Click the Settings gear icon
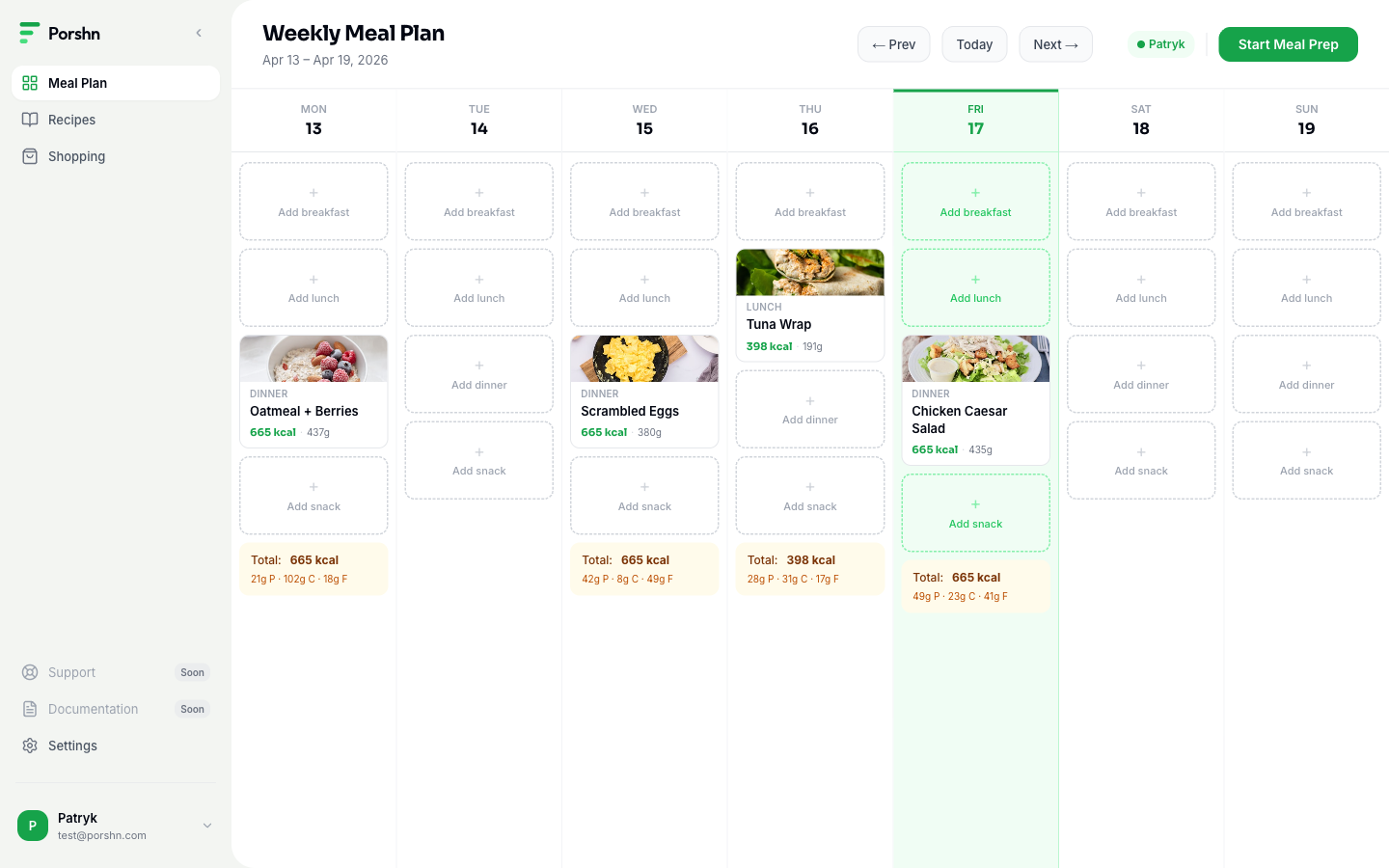The image size is (1389, 868). (30, 746)
